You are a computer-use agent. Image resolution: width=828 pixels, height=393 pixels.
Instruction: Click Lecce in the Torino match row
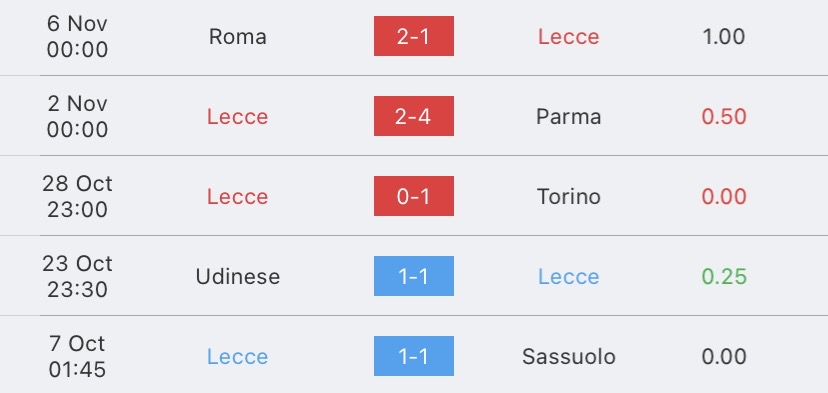(238, 196)
